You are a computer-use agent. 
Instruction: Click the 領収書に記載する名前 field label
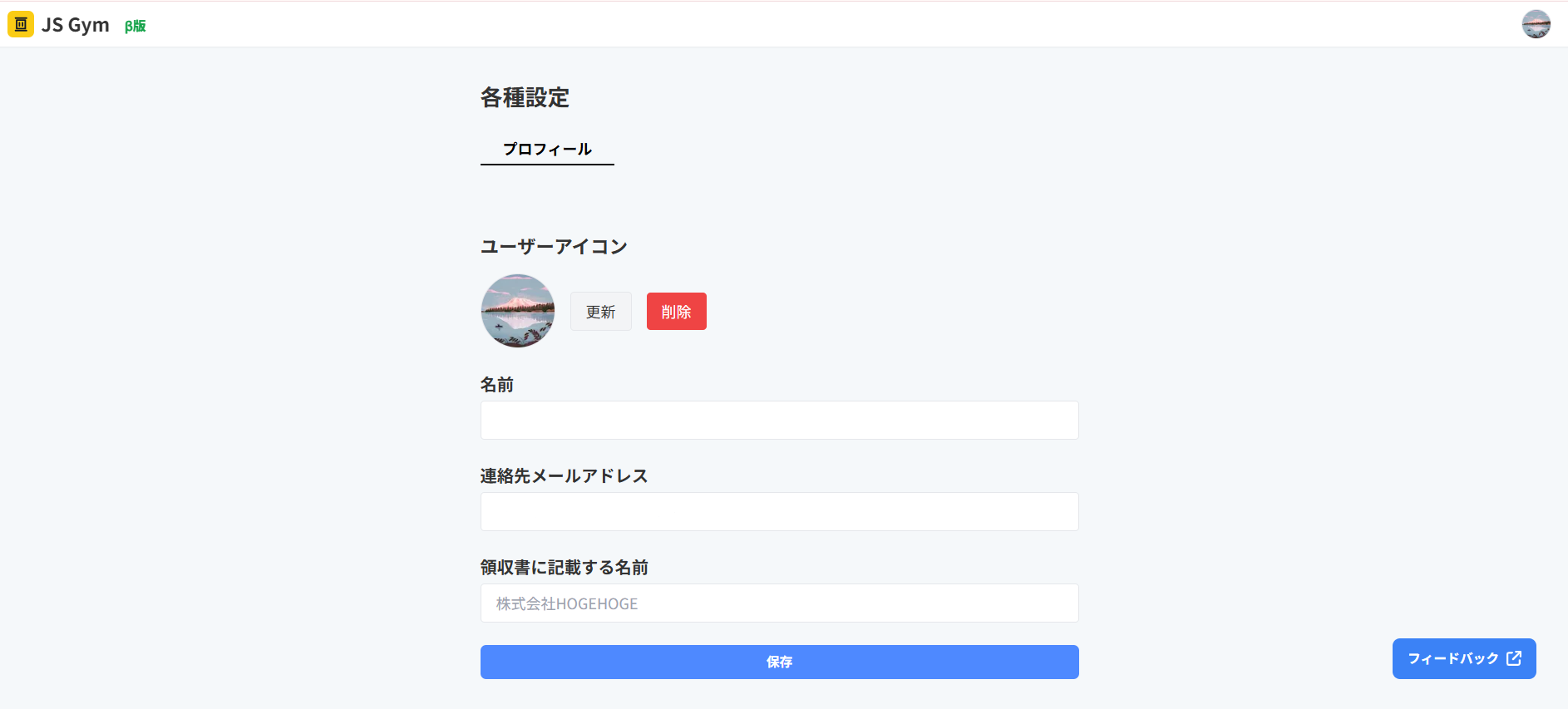pyautogui.click(x=564, y=567)
